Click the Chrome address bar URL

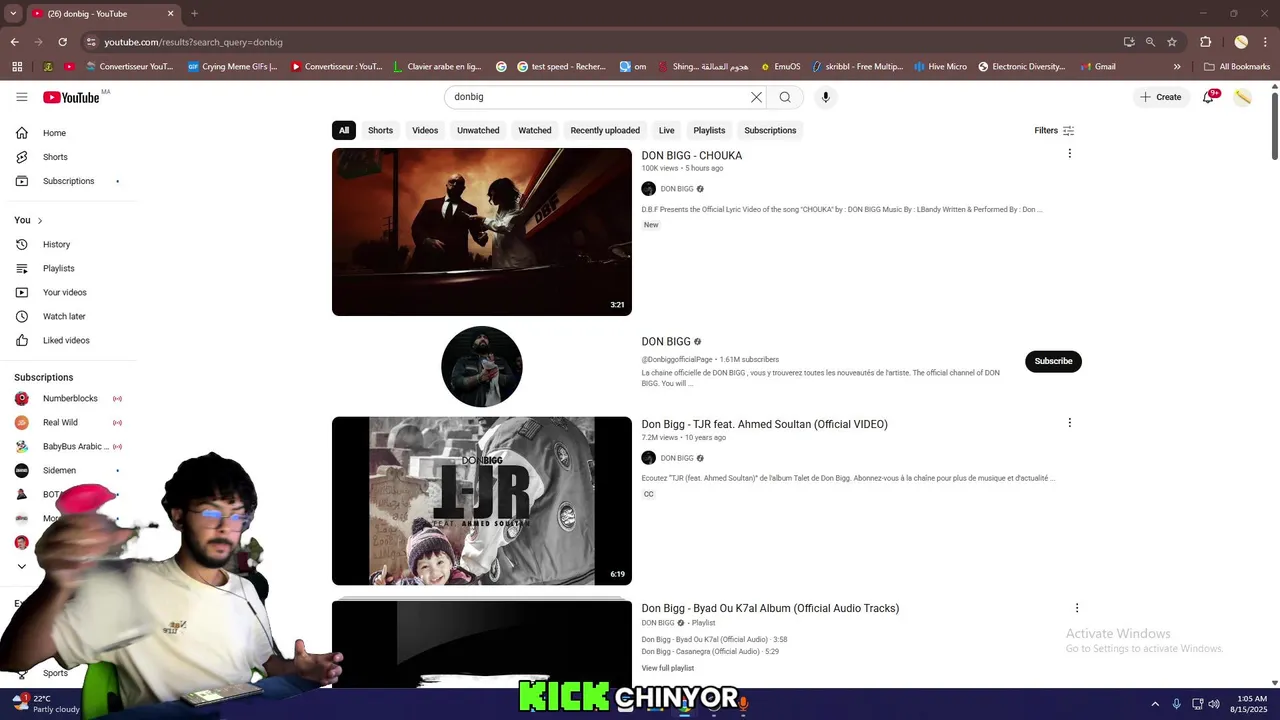194,42
